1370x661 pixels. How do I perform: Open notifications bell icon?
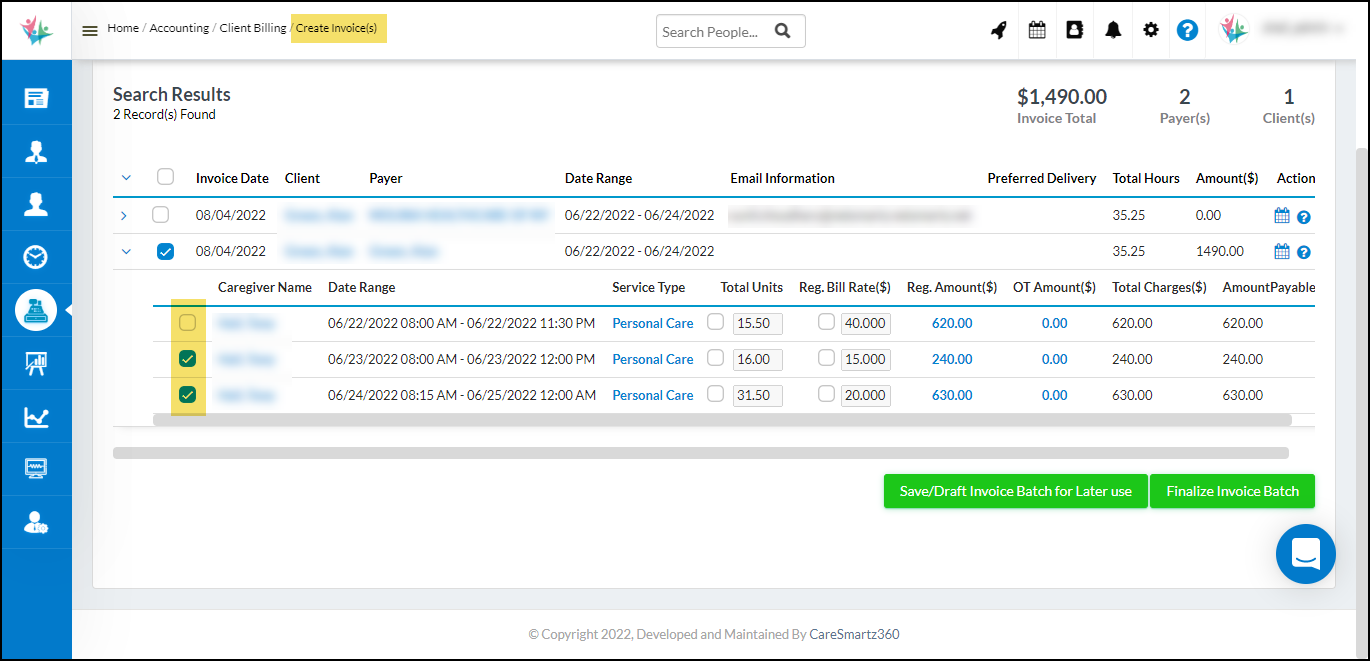click(1113, 30)
